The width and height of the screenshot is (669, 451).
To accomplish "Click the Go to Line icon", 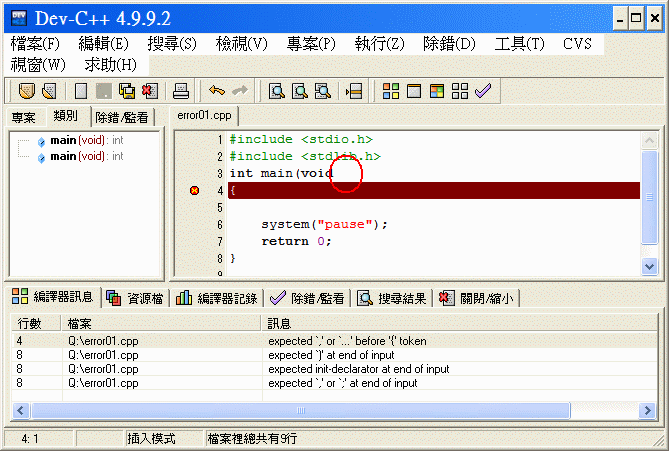I will tap(354, 91).
